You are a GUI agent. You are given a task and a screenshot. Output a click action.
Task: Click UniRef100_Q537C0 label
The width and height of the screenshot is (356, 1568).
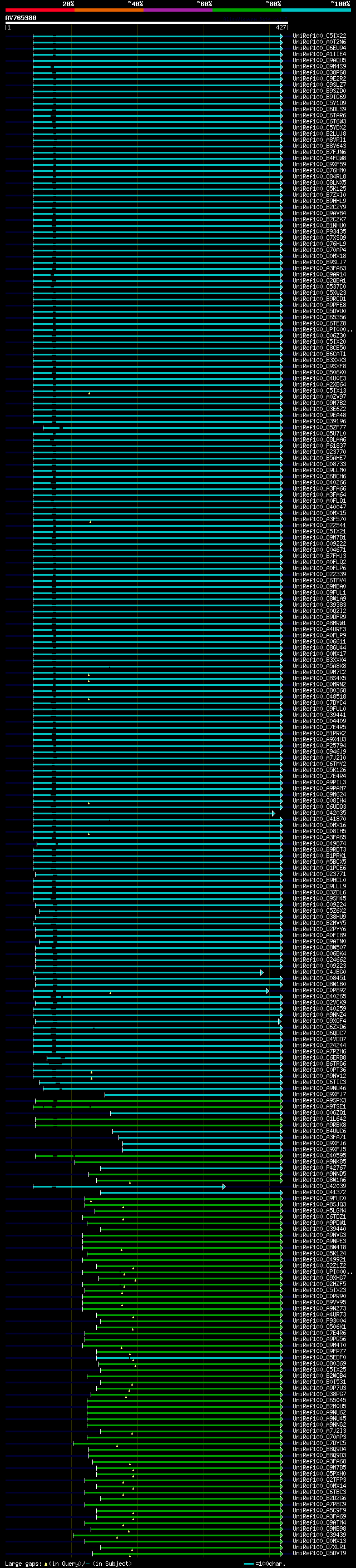click(319, 286)
